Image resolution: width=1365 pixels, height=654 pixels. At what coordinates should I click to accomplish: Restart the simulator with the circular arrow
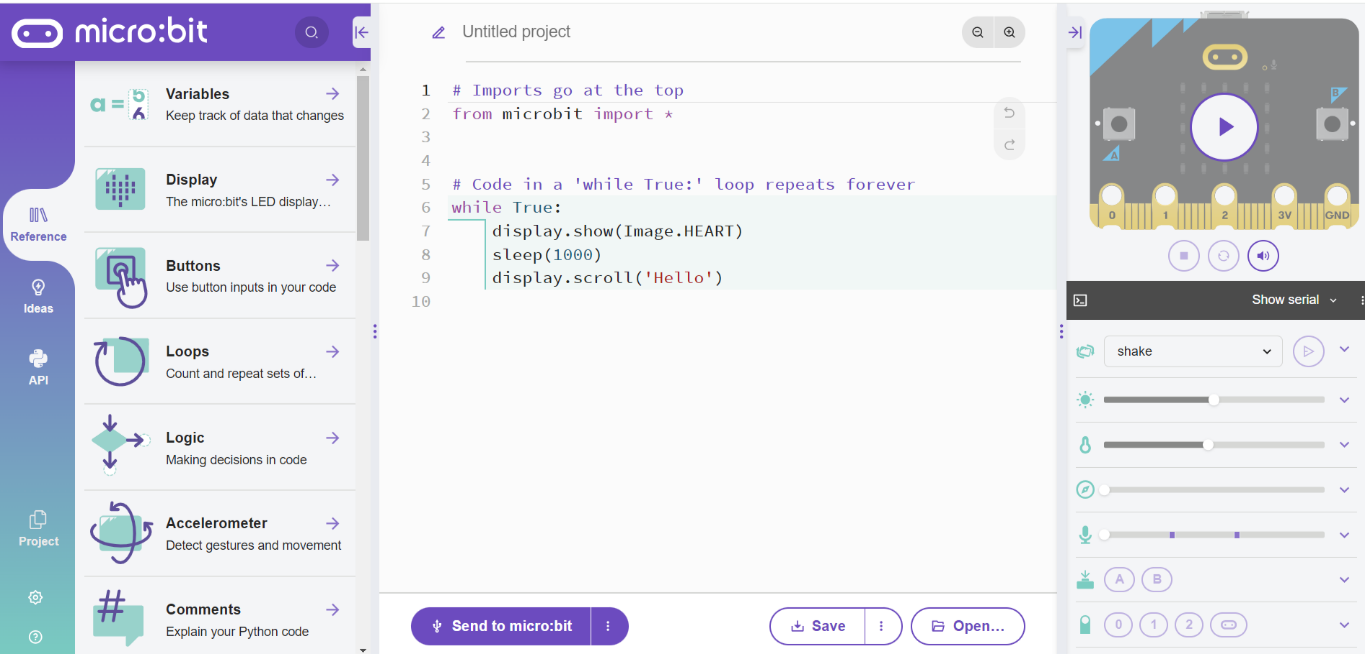[1223, 256]
